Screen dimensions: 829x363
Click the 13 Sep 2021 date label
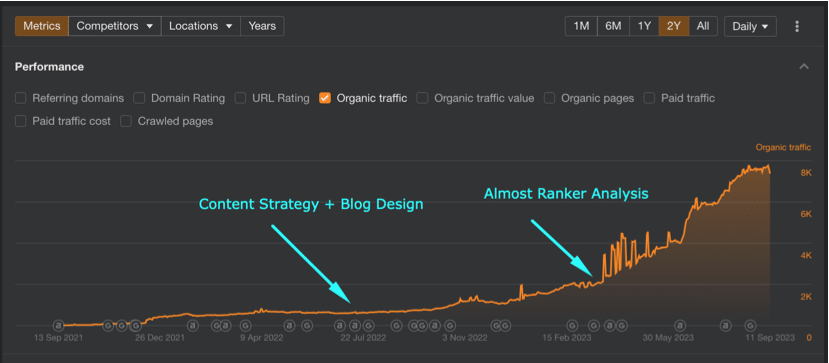[59, 337]
